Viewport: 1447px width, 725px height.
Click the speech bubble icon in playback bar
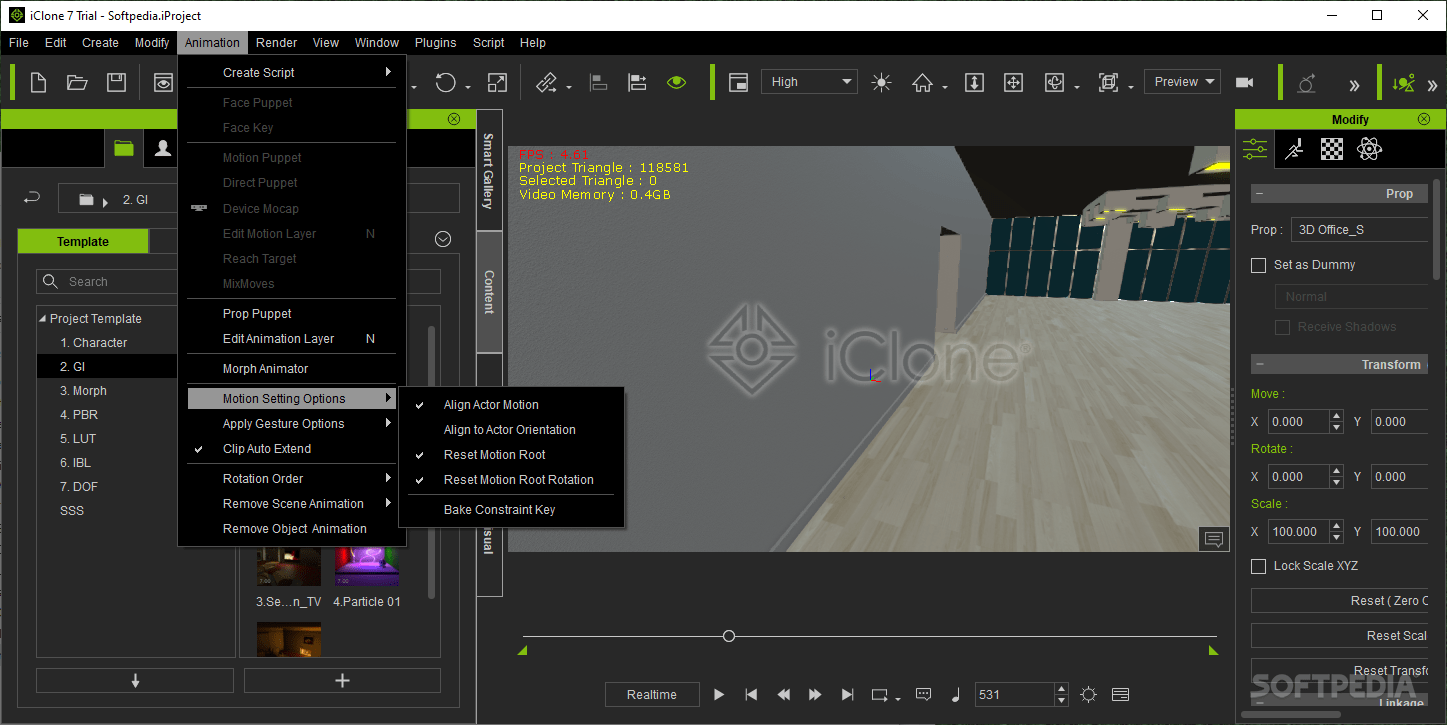click(x=923, y=694)
